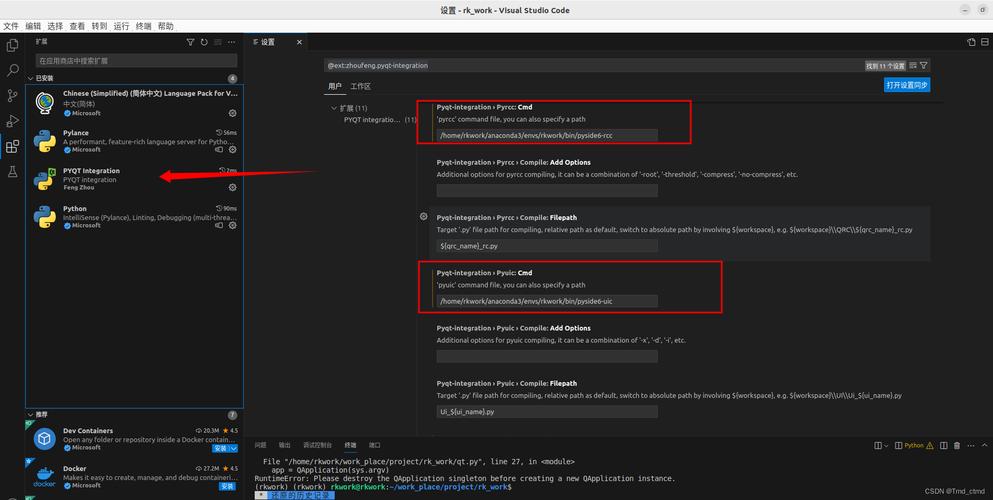This screenshot has width=993, height=500.
Task: Open 运行 menu
Action: point(122,26)
